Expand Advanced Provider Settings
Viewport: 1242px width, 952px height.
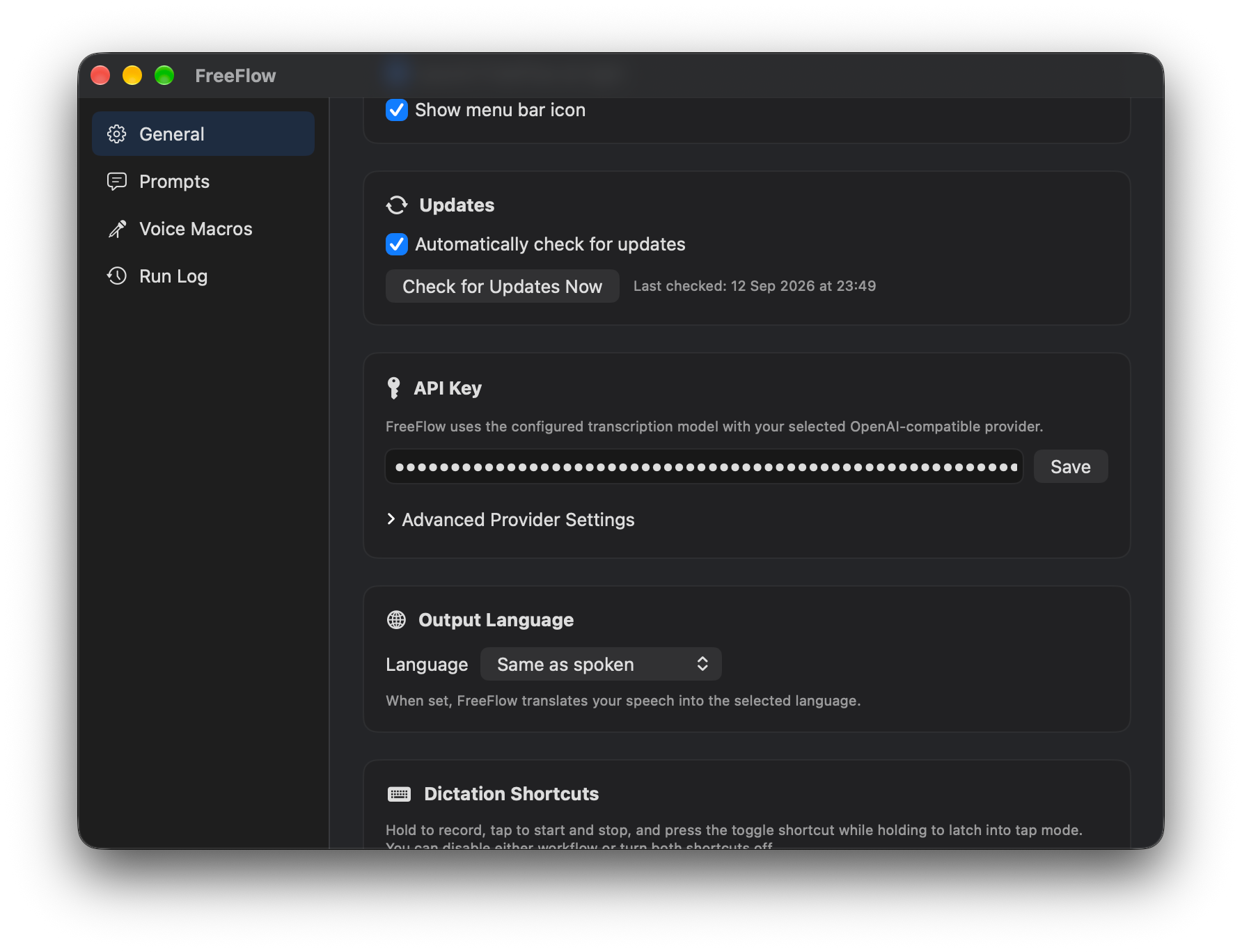coord(510,520)
